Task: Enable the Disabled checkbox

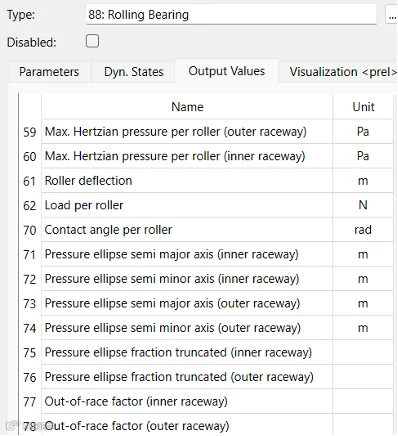Action: (92, 41)
